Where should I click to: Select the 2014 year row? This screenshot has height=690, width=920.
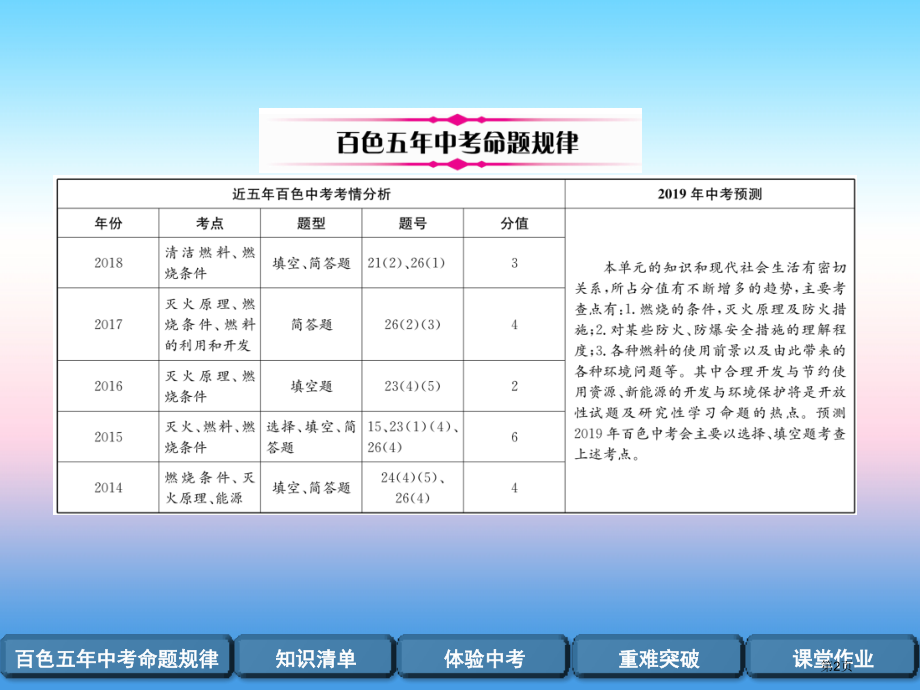click(107, 487)
